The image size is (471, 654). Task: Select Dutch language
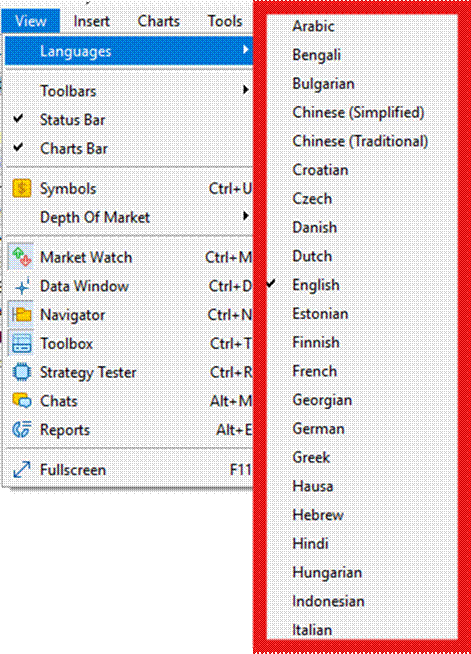[x=312, y=257]
